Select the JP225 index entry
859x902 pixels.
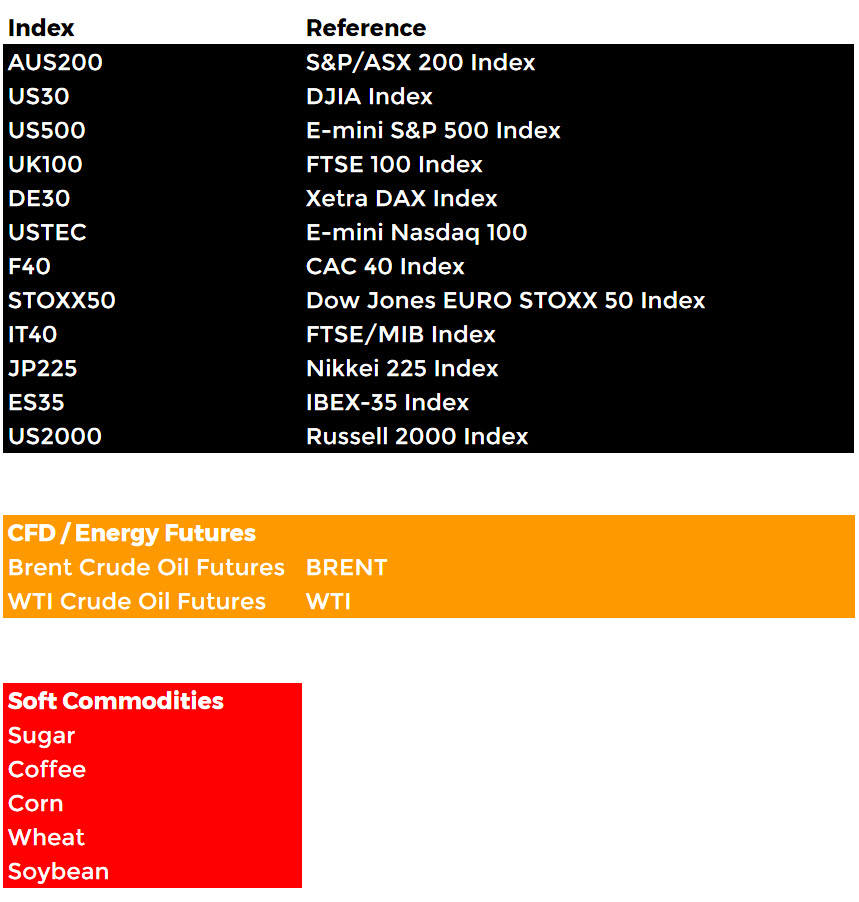(43, 368)
